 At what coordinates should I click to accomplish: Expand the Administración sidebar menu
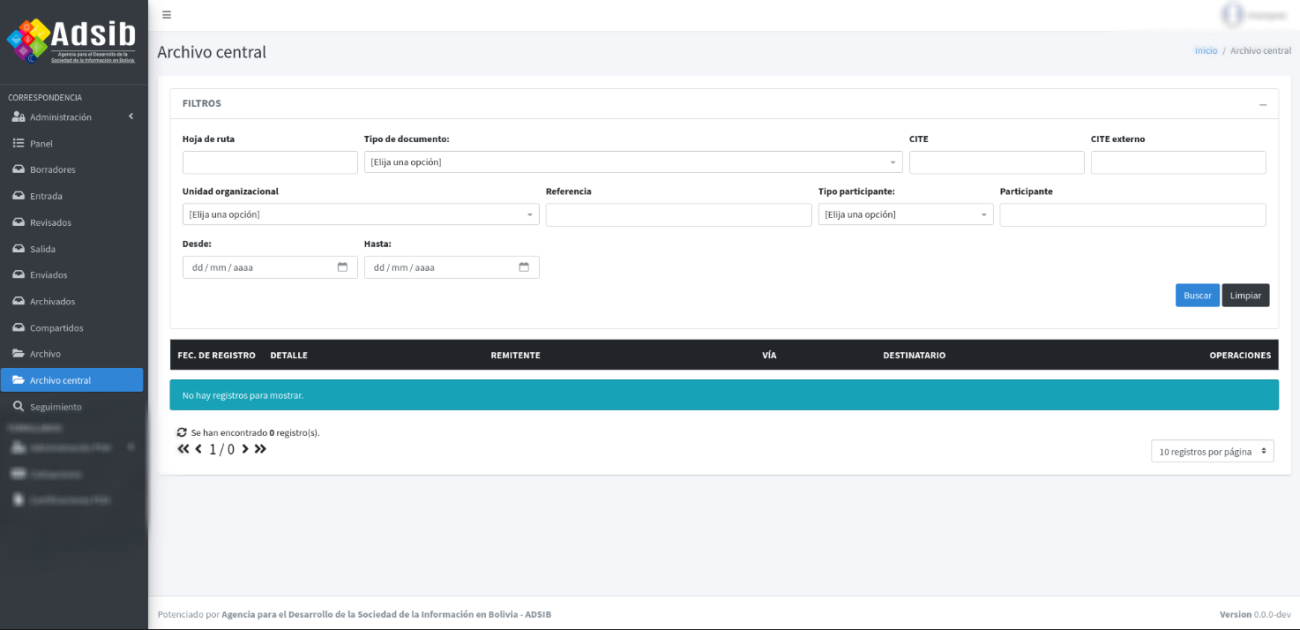point(72,117)
